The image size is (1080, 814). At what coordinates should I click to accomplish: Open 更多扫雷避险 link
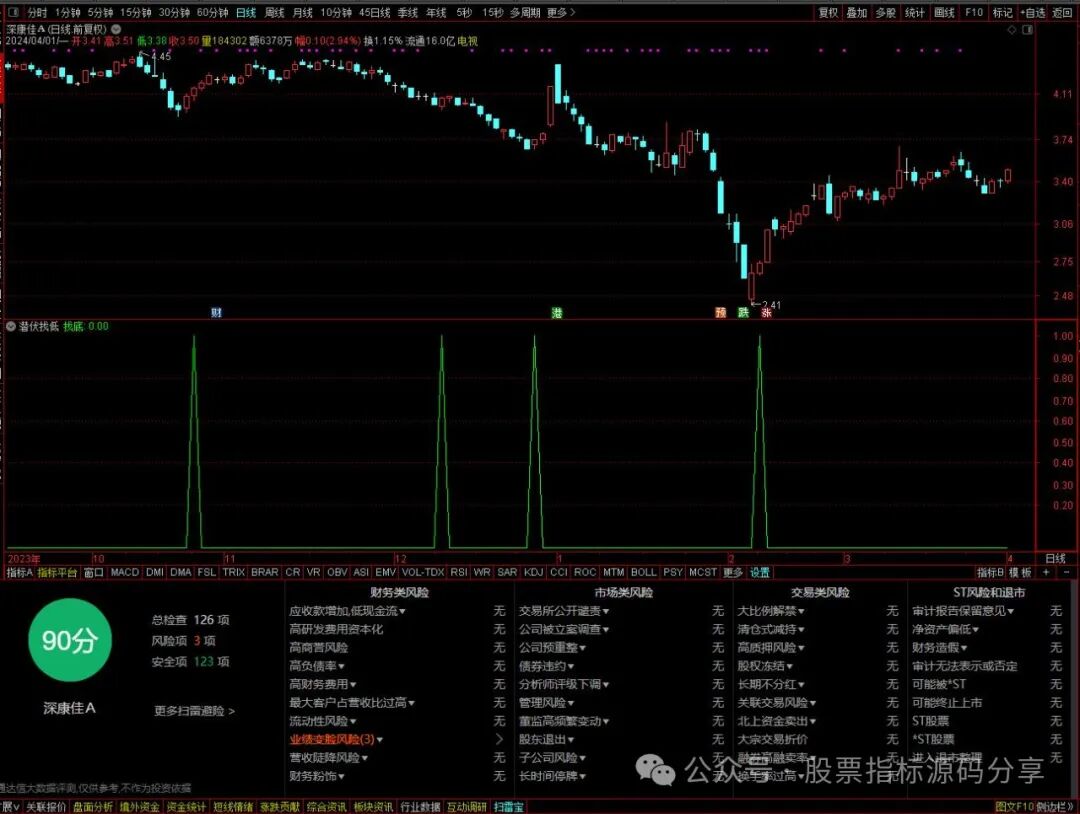pyautogui.click(x=194, y=711)
